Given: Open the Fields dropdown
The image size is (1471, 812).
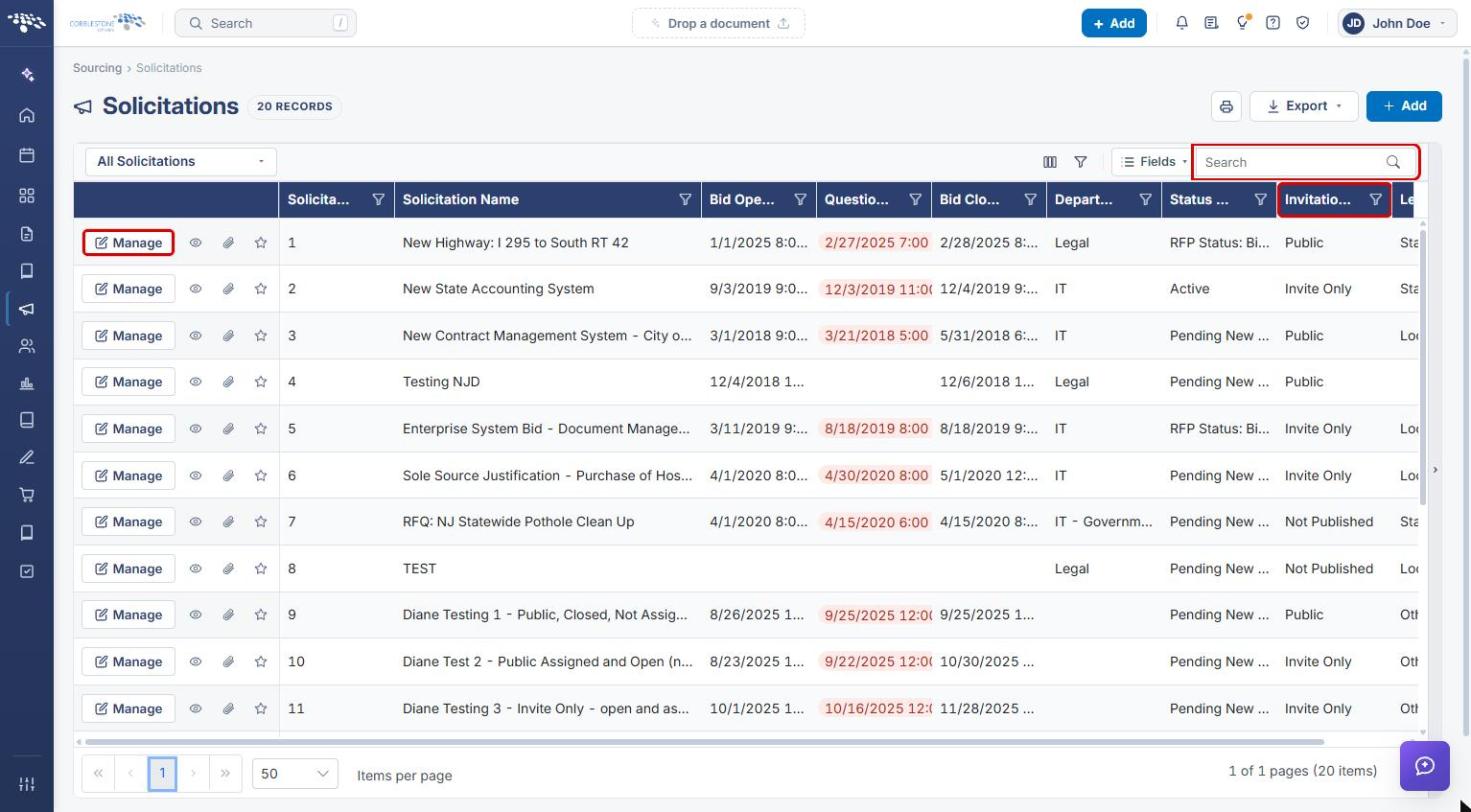Looking at the screenshot, I should tap(1152, 162).
